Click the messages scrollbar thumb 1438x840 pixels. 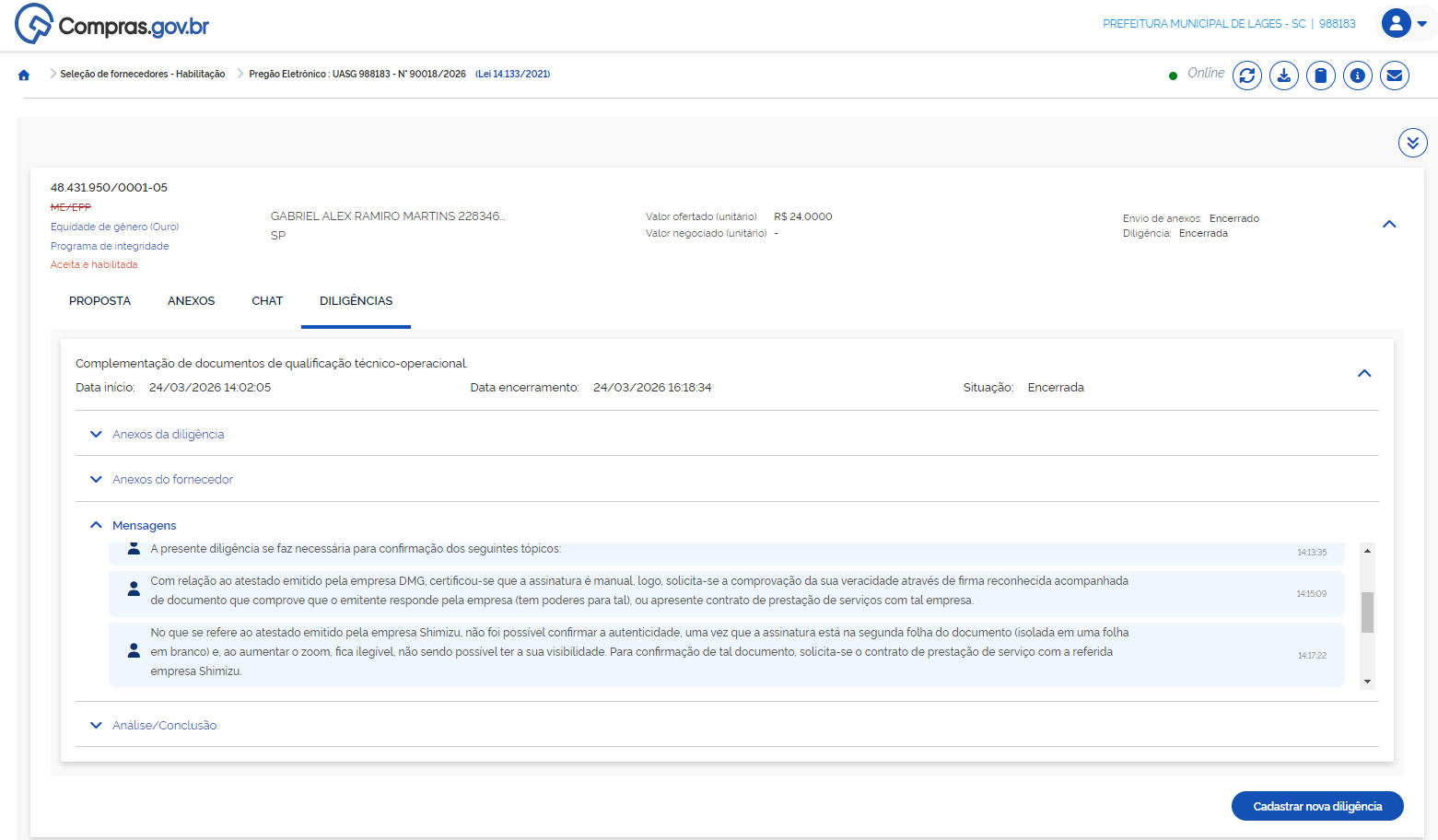[x=1367, y=612]
